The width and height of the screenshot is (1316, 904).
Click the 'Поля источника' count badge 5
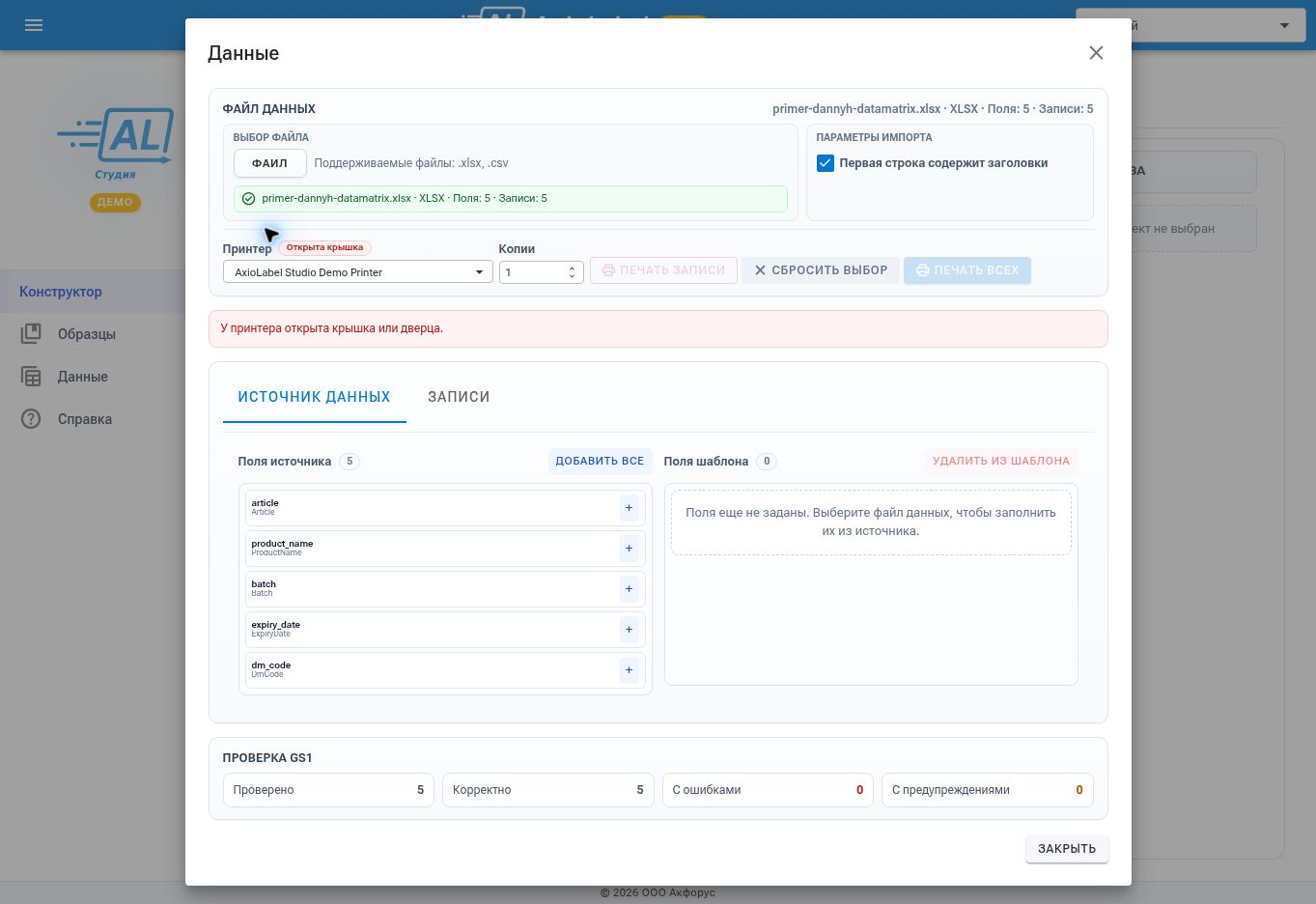point(350,462)
